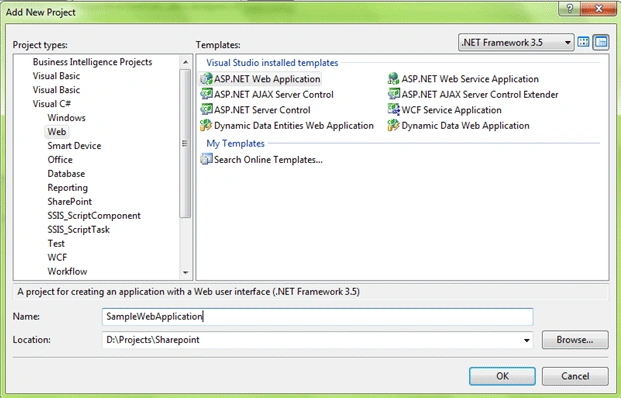Open the Location path dropdown arrow
Viewport: 621px width, 398px height.
pyautogui.click(x=526, y=340)
